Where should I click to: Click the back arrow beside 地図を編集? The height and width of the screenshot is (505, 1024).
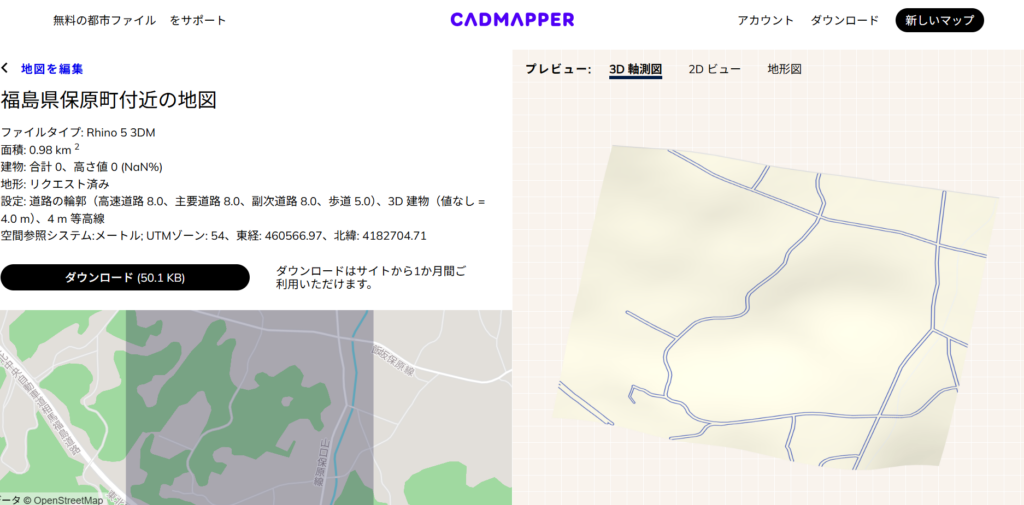point(5,69)
